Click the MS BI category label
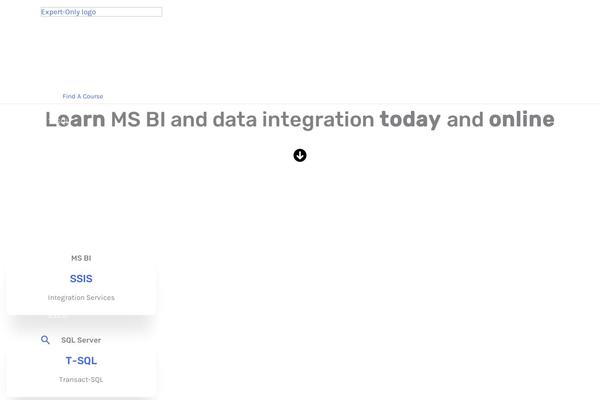 (81, 258)
